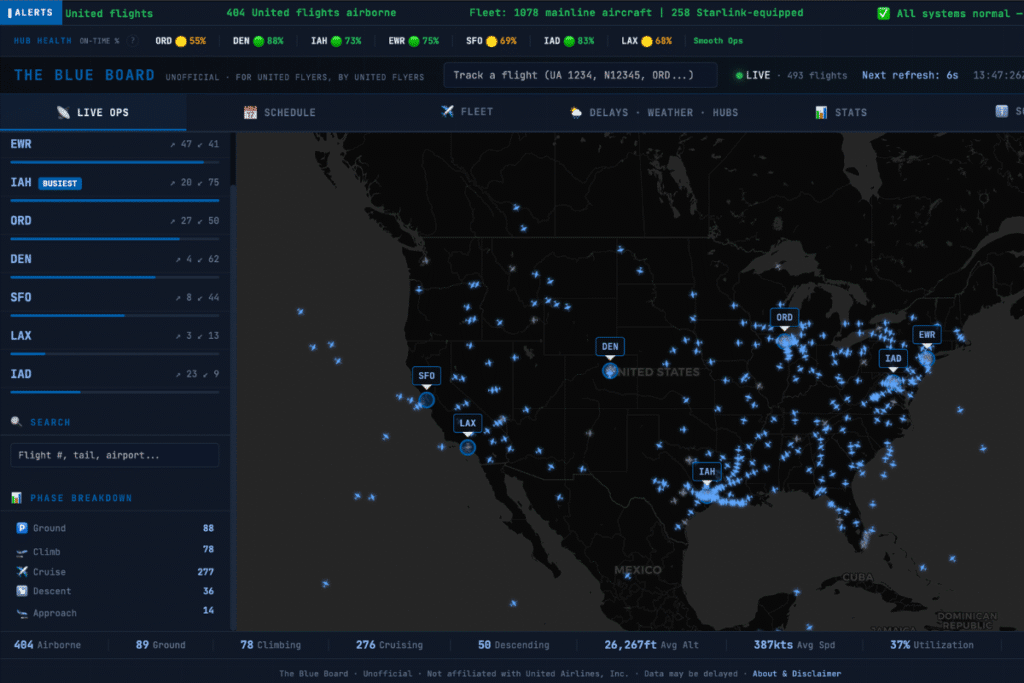Click the hub health help question icon
1024x683 pixels.
pyautogui.click(x=133, y=41)
